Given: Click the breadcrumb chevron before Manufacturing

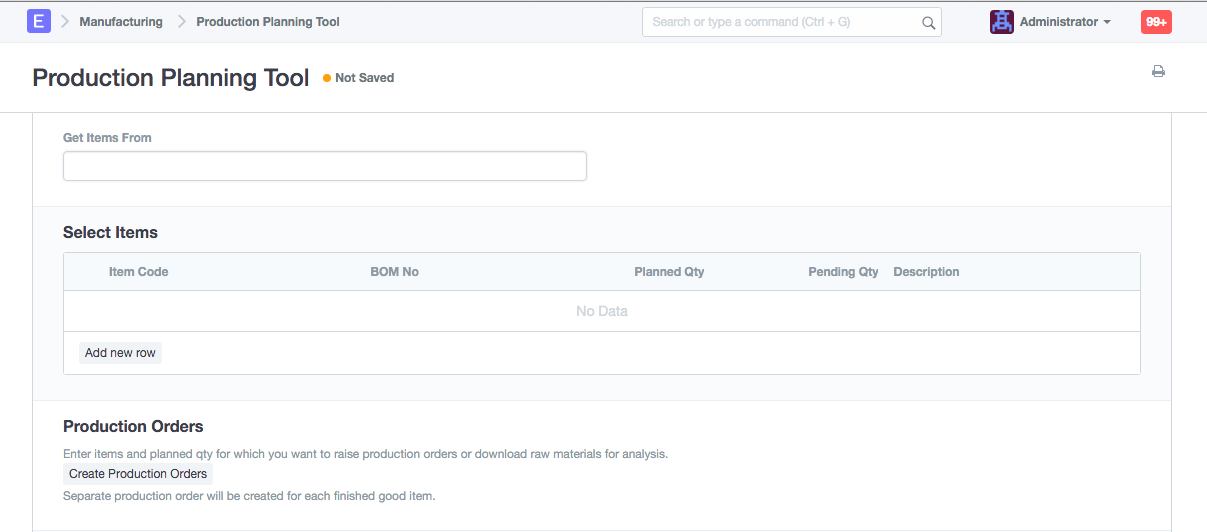Looking at the screenshot, I should tap(65, 21).
